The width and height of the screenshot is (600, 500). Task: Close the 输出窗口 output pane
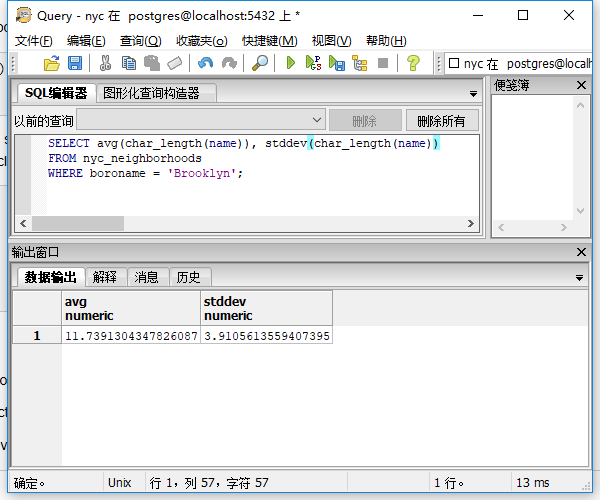(x=581, y=252)
